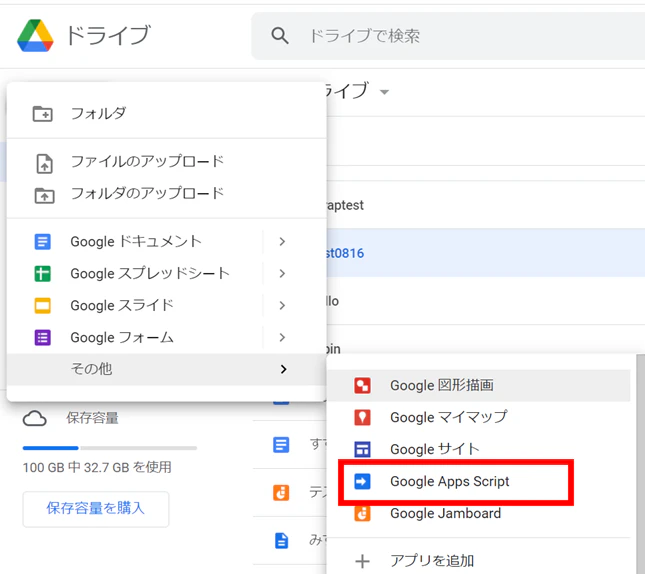The width and height of the screenshot is (645, 574).
Task: Click the Docs file icon in file list
Action: click(281, 445)
